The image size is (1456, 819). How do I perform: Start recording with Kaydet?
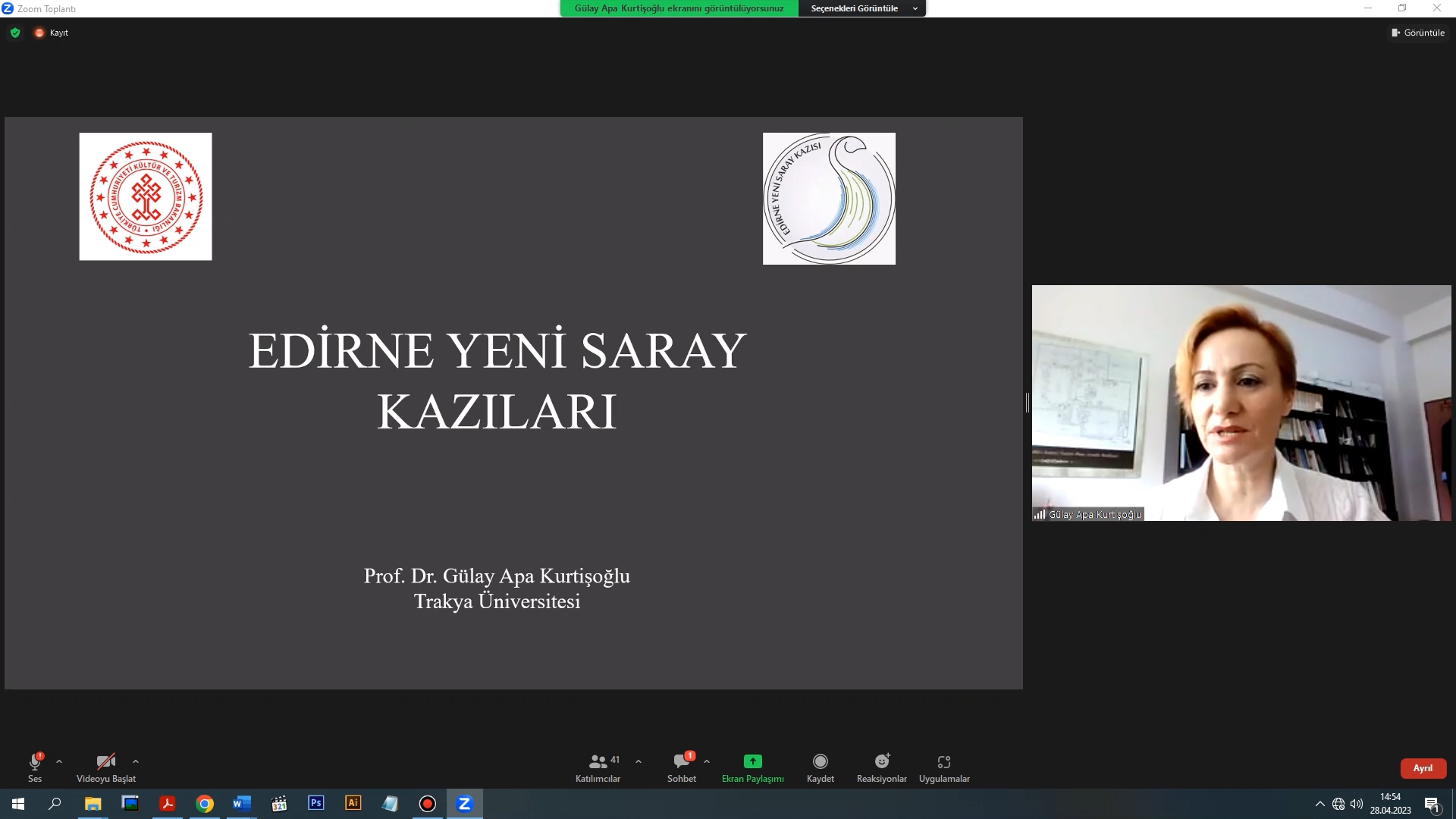coord(821,767)
